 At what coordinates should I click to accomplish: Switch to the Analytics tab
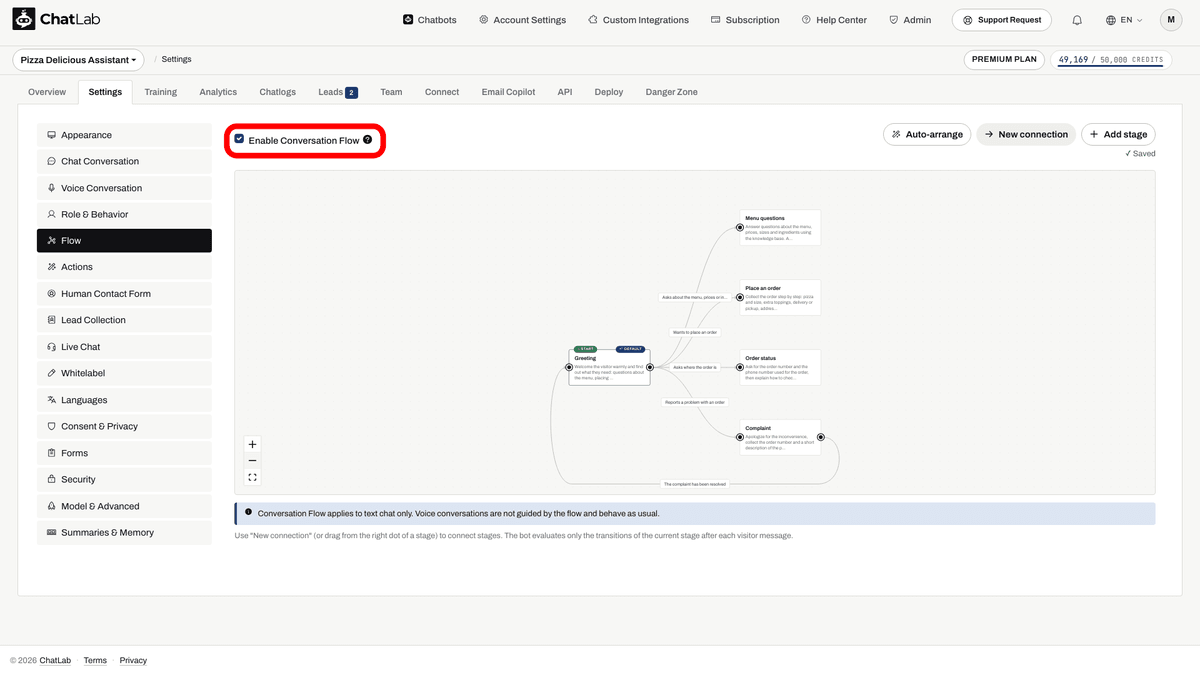click(x=218, y=92)
